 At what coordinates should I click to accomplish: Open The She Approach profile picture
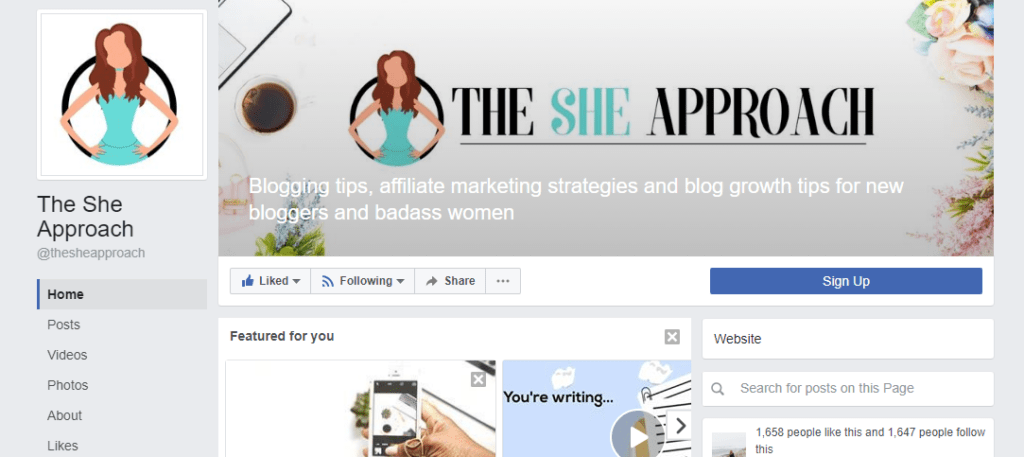(122, 95)
